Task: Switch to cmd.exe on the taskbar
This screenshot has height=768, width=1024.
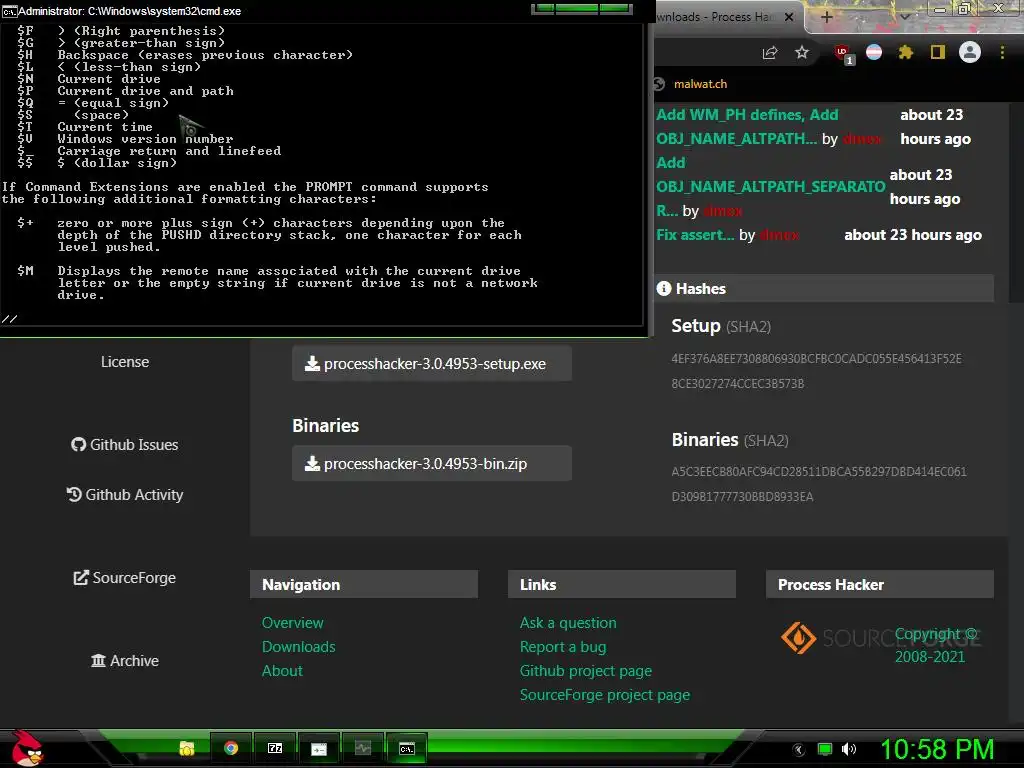Action: point(407,748)
